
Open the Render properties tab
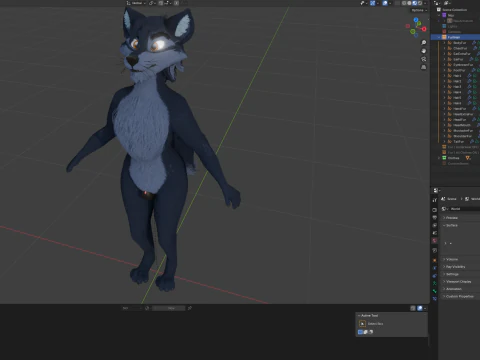(x=434, y=210)
